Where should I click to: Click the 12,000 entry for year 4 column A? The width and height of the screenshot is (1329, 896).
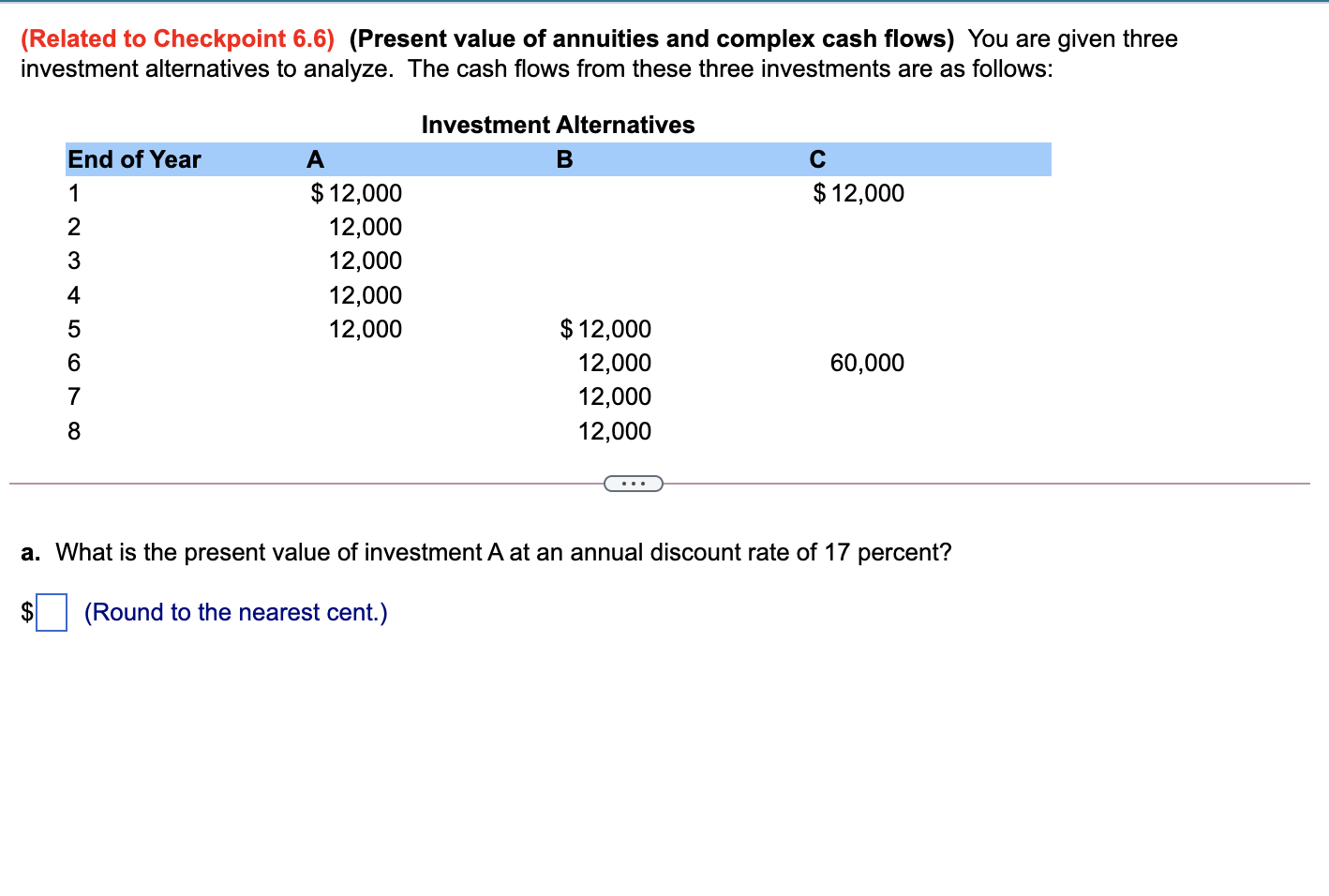[x=366, y=294]
